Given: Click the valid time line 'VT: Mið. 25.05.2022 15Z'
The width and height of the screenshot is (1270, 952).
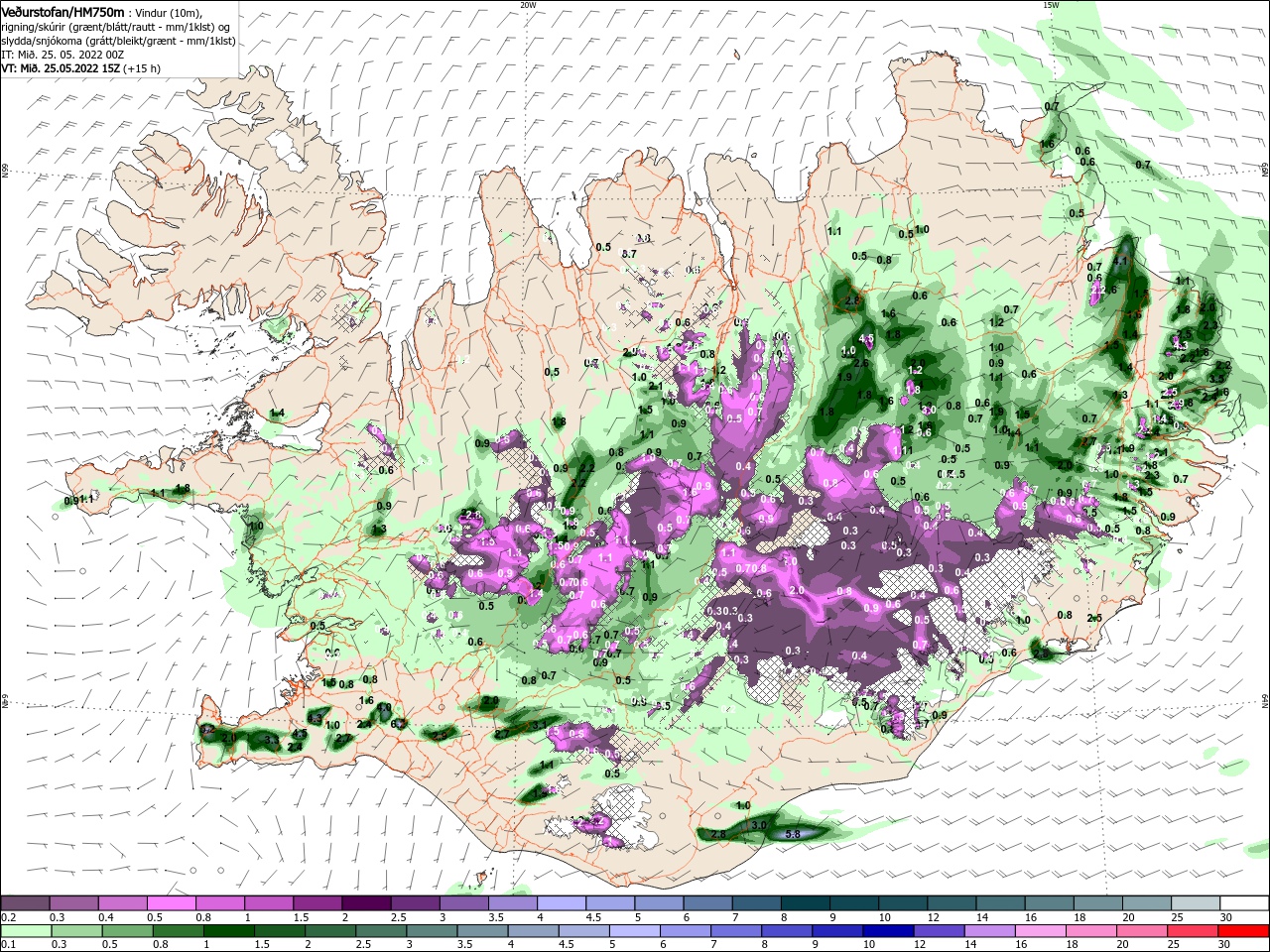Looking at the screenshot, I should tap(61, 68).
